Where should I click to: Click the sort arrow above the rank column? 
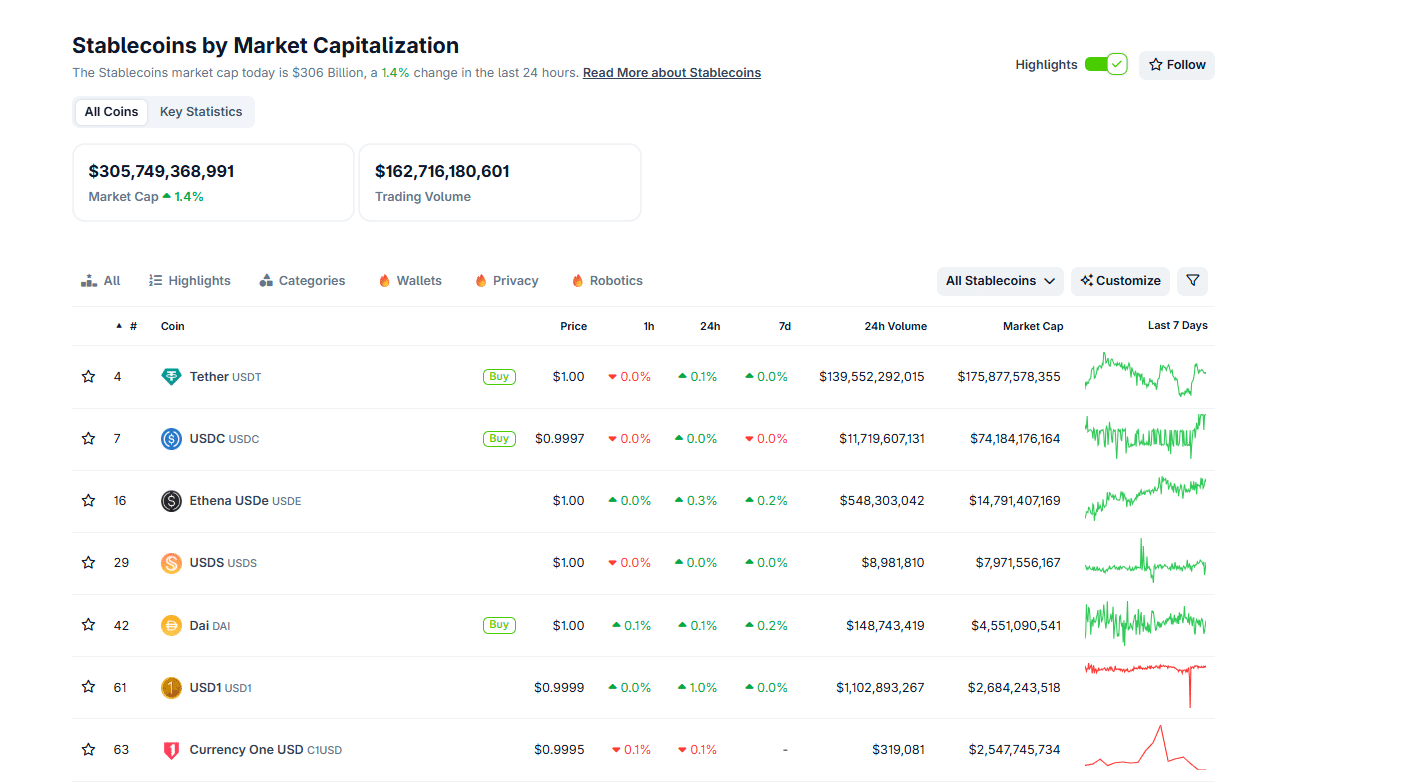[117, 326]
